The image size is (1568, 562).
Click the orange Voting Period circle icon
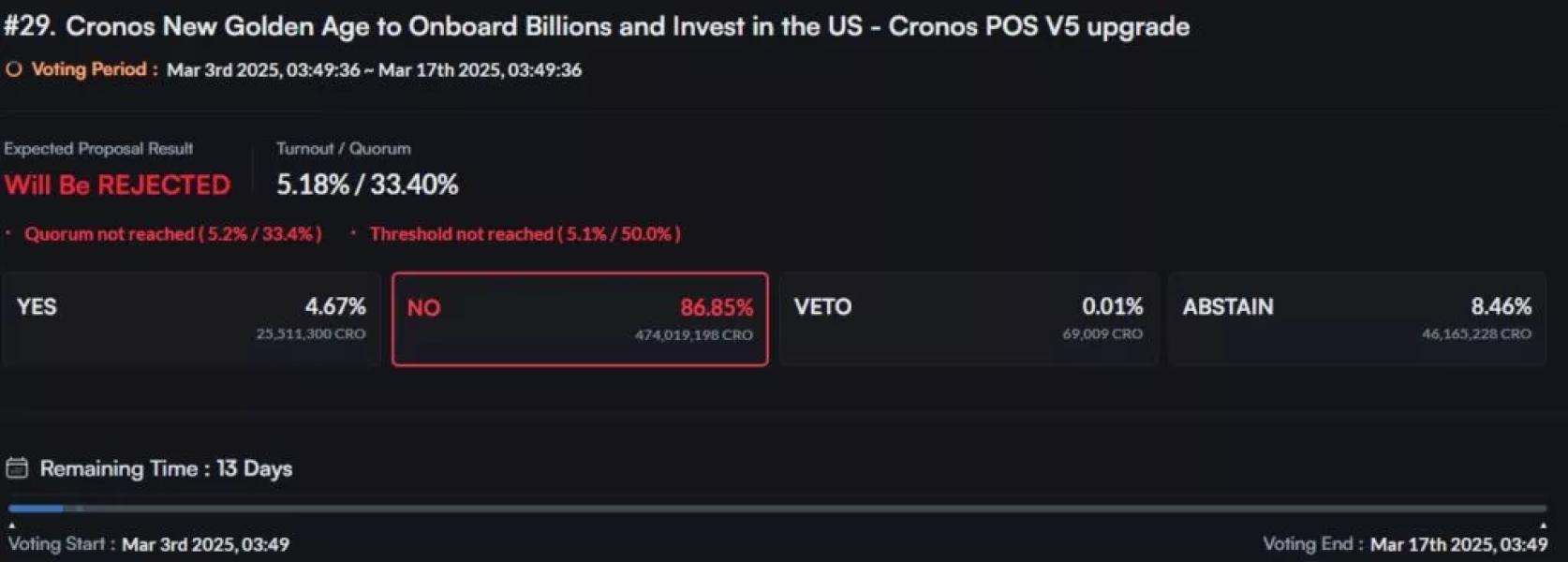tap(13, 69)
